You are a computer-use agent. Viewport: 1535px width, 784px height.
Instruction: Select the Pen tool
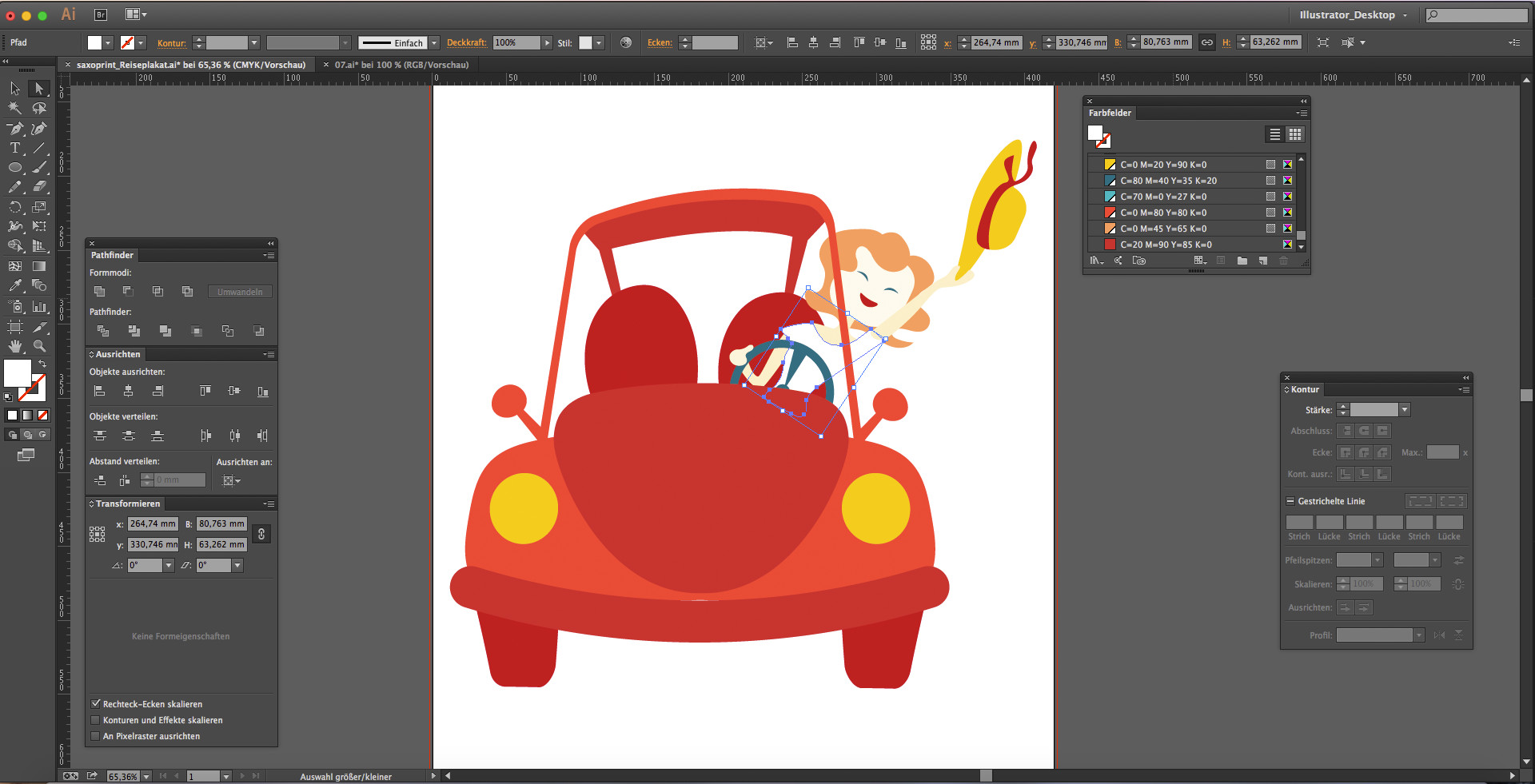[14, 129]
